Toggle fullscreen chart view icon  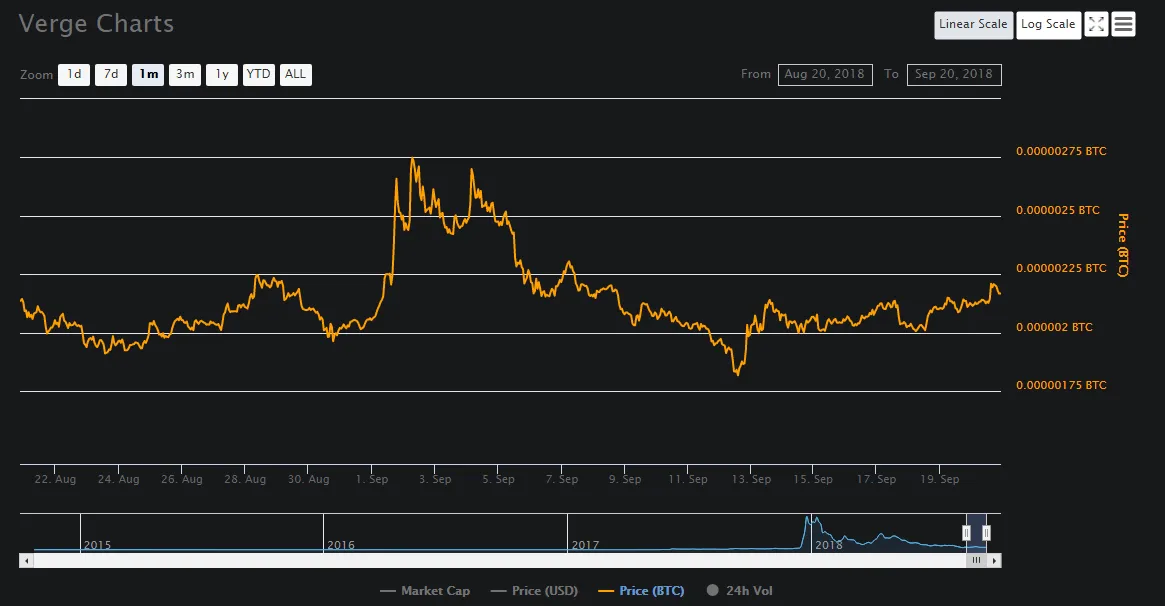coord(1096,25)
